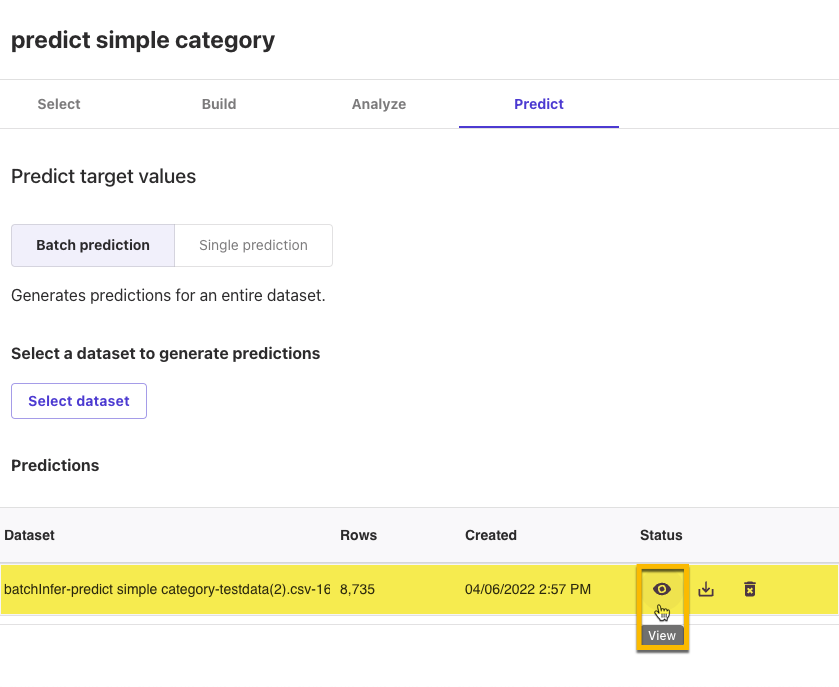Click the predict simple category model title
Screen dimensions: 839x687
point(143,40)
